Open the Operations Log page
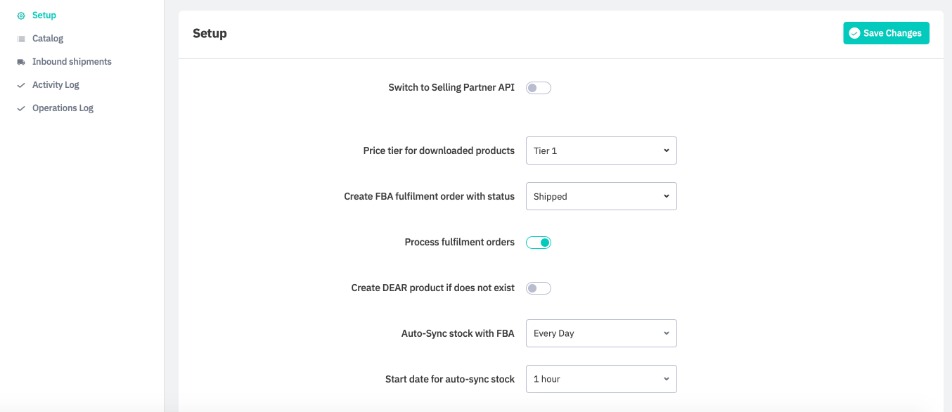952x412 pixels. [62, 108]
